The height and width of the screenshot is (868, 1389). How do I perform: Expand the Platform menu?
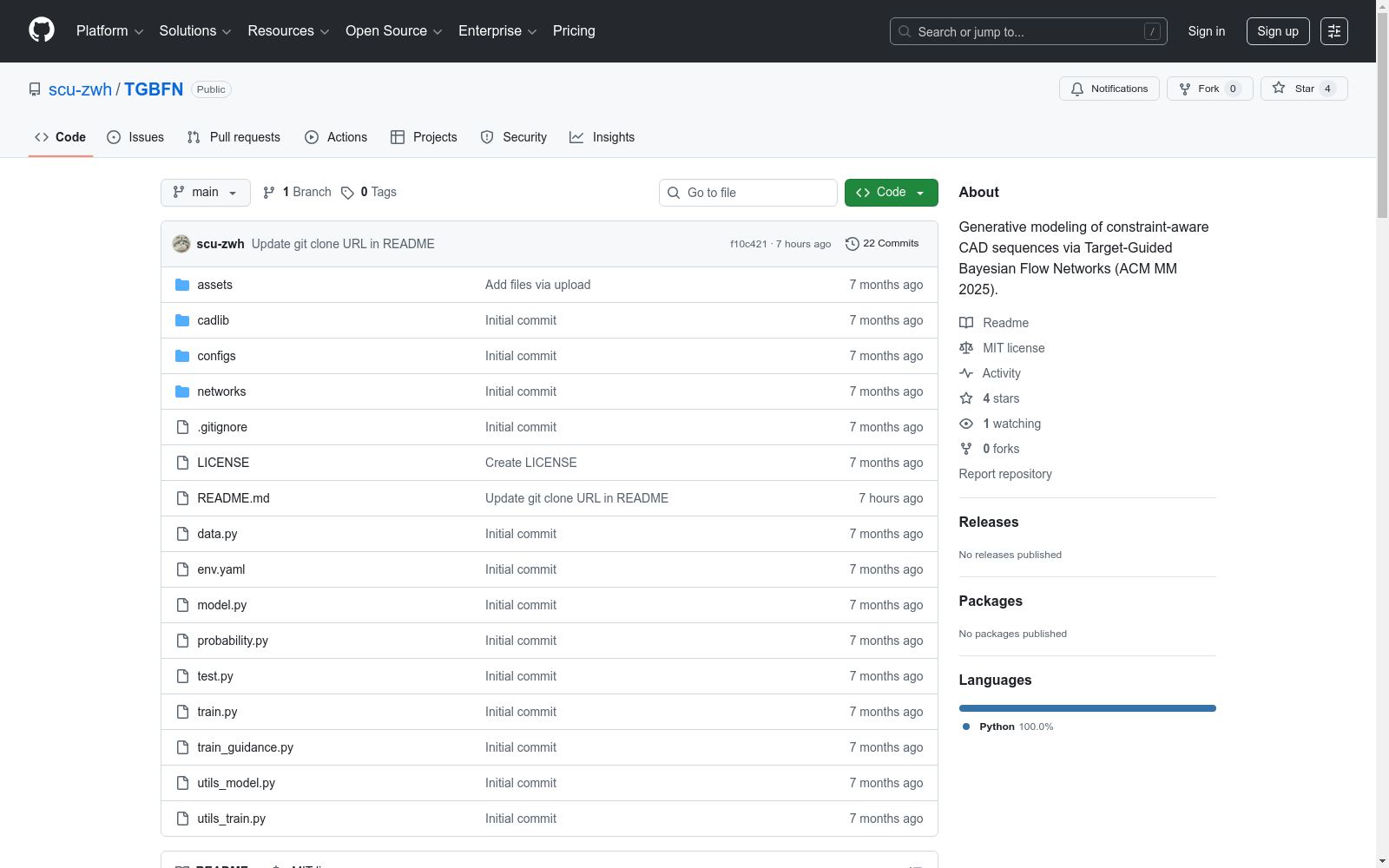pos(110,31)
